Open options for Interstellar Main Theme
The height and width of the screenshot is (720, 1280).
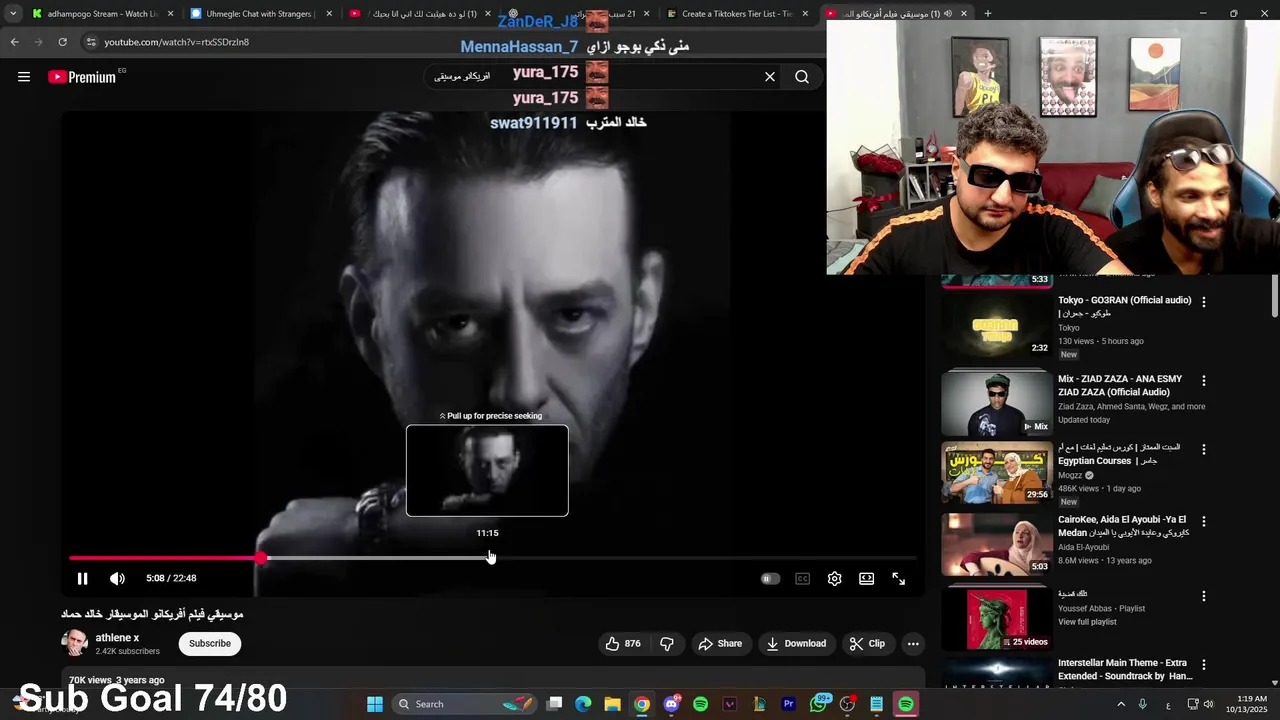click(x=1204, y=664)
